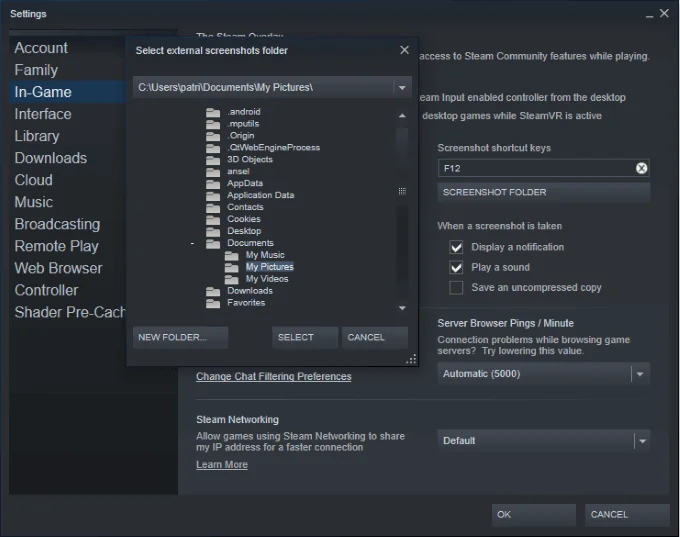The height and width of the screenshot is (537, 680).
Task: Collapse the Documents folder tree node
Action: tap(192, 244)
